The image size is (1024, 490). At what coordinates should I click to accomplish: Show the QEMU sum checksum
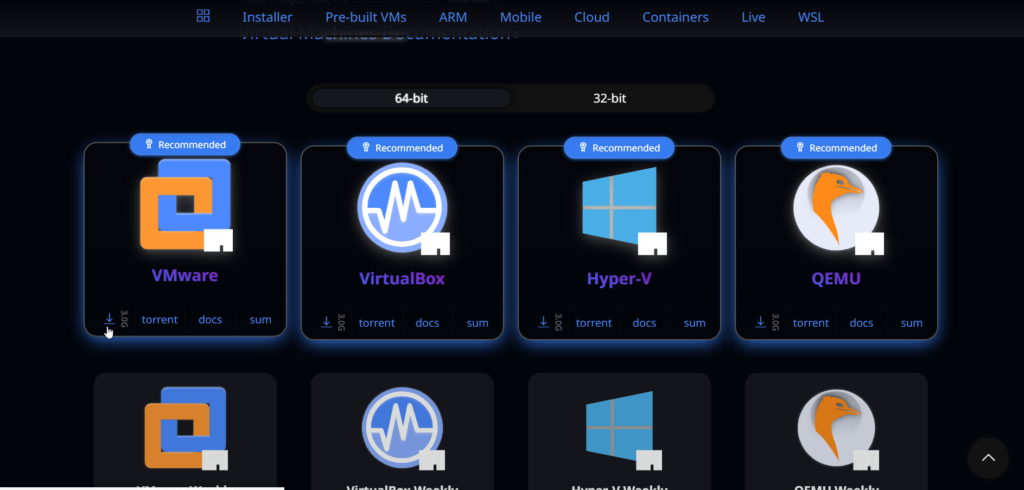click(x=912, y=323)
